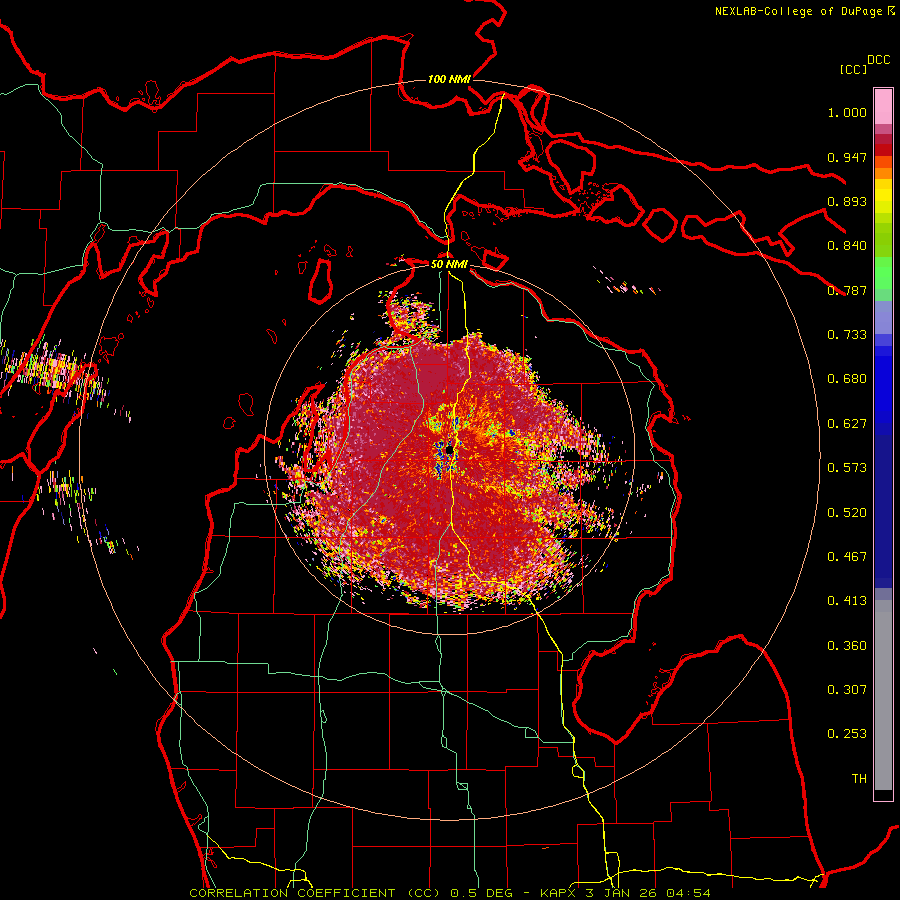Click the CORRELATION COEFFICIENT caption at bottom
The height and width of the screenshot is (900, 900).
click(450, 893)
